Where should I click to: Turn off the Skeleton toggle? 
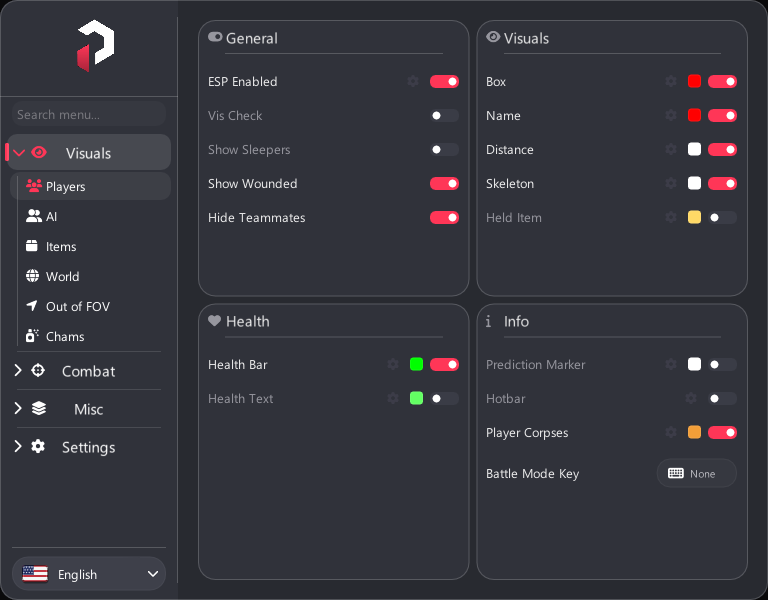point(722,183)
